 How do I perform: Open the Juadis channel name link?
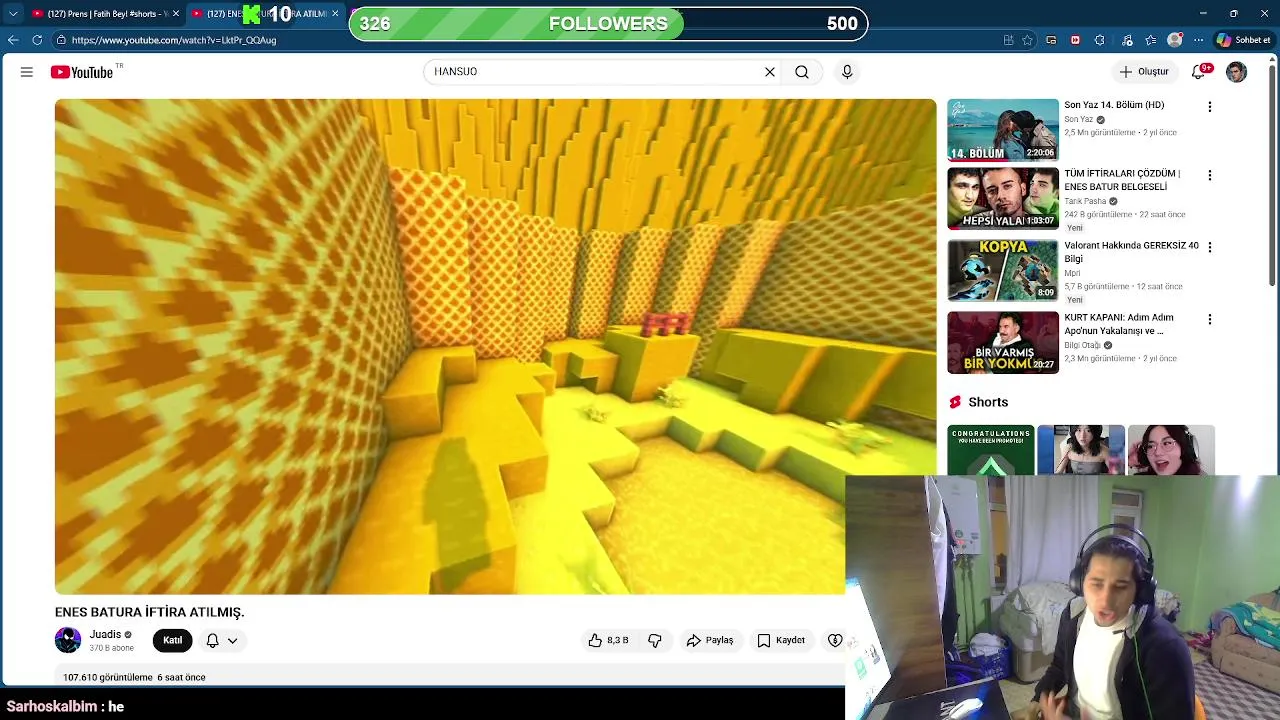tap(105, 634)
